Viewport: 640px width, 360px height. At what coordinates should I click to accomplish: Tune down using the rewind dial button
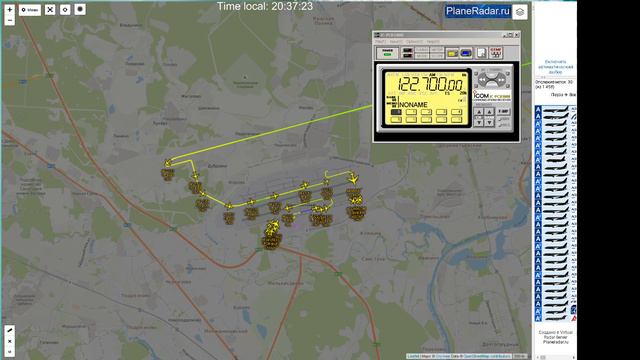tap(484, 80)
